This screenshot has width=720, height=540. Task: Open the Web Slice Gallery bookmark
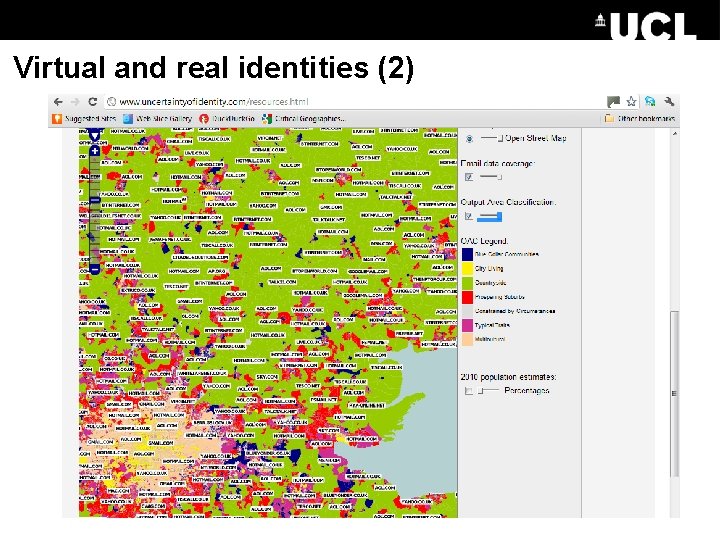coord(158,118)
